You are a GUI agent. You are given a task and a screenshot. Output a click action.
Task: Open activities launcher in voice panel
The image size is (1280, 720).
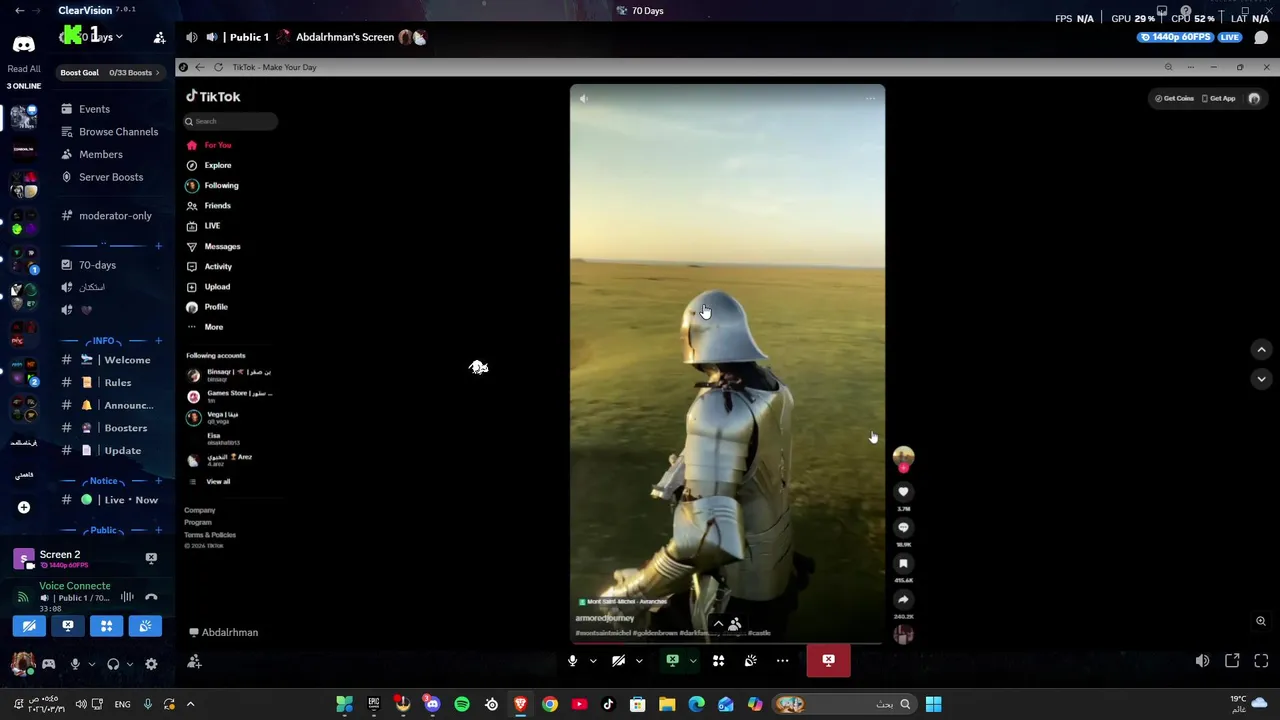point(106,626)
